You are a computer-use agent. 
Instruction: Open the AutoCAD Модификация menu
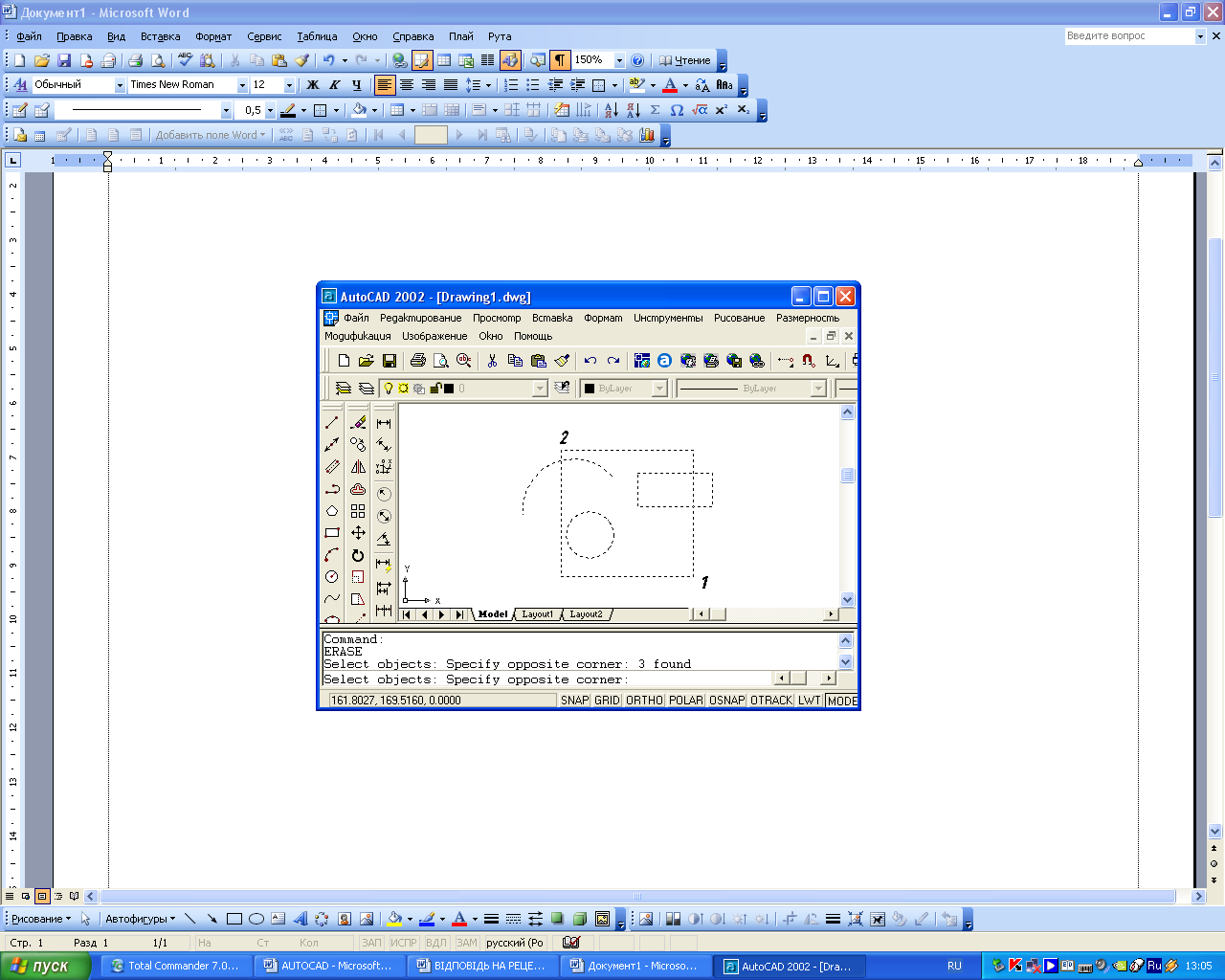[357, 336]
